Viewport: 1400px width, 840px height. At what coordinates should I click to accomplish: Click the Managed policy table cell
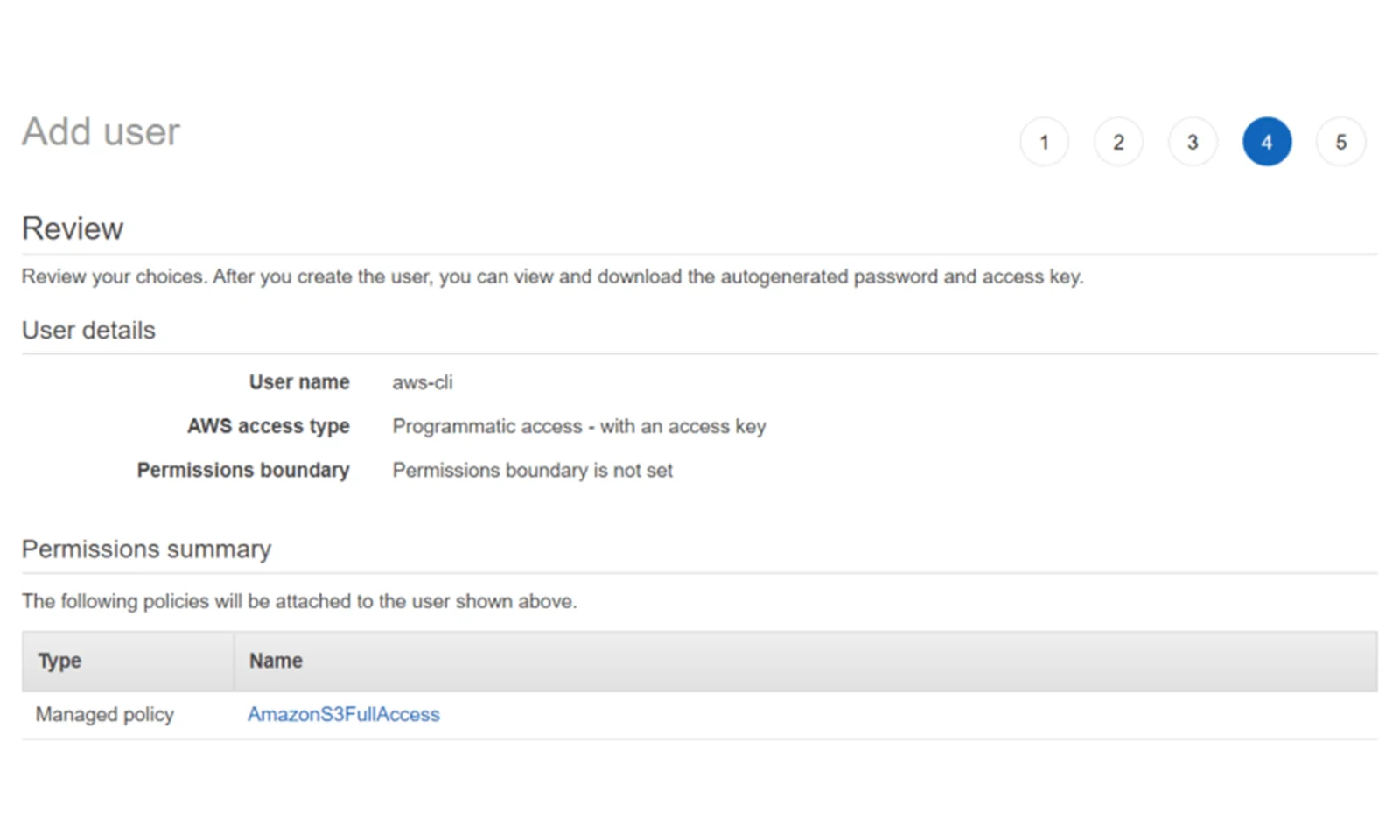[x=105, y=714]
